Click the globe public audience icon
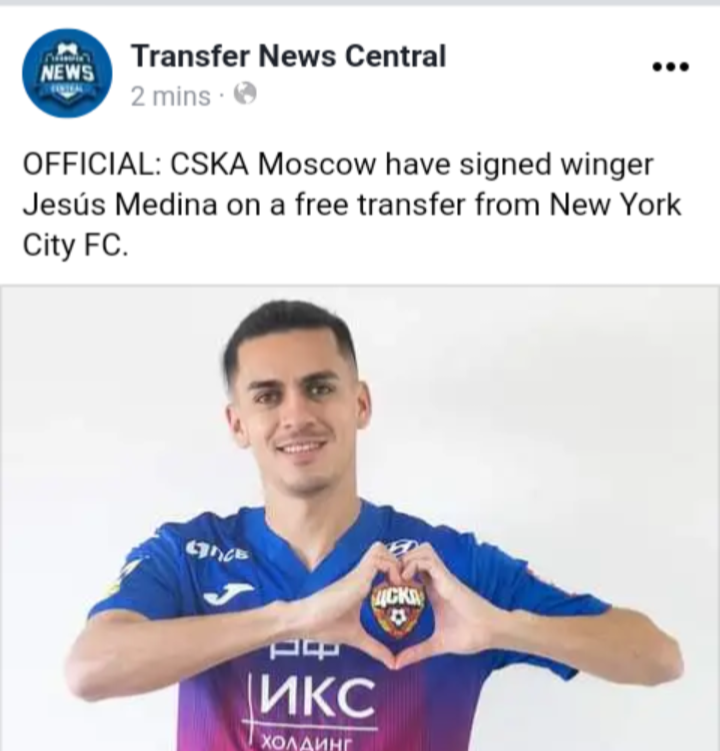The image size is (720, 751). click(x=245, y=94)
